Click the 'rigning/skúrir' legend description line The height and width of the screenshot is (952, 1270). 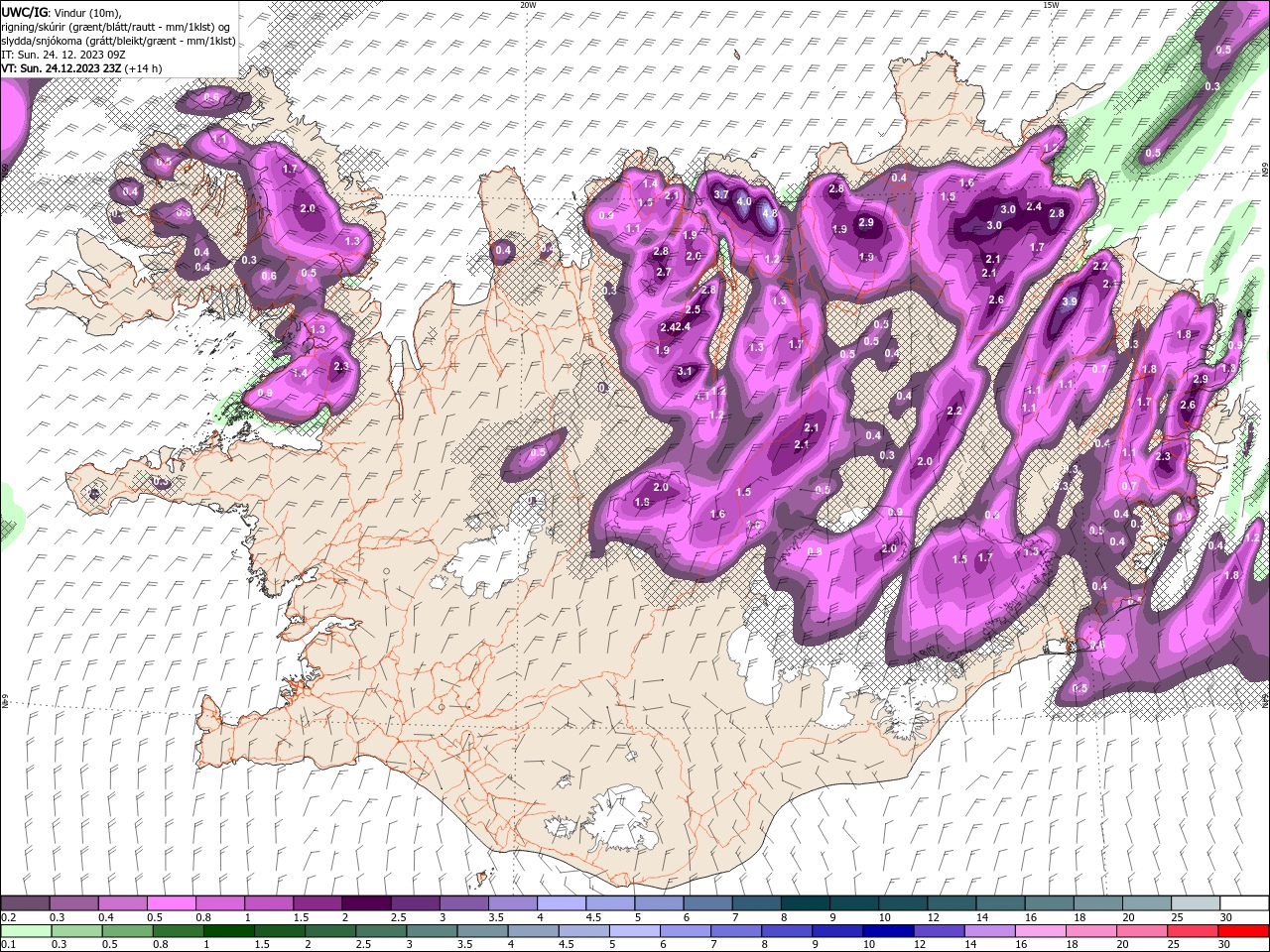click(x=117, y=26)
